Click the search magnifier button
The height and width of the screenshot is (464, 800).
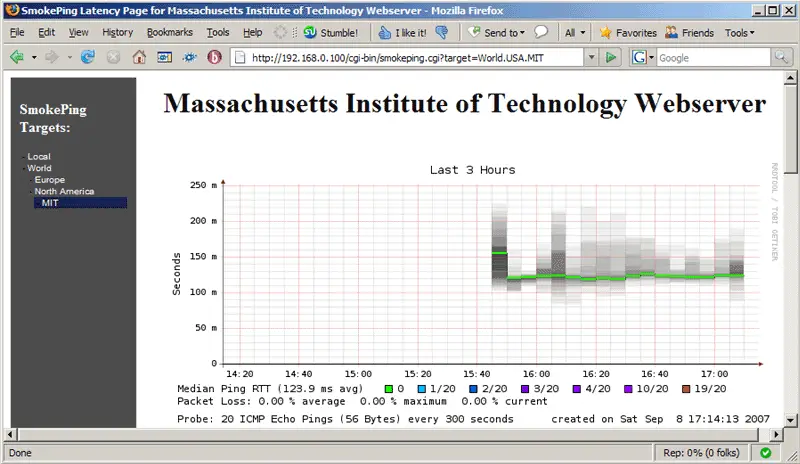point(781,58)
